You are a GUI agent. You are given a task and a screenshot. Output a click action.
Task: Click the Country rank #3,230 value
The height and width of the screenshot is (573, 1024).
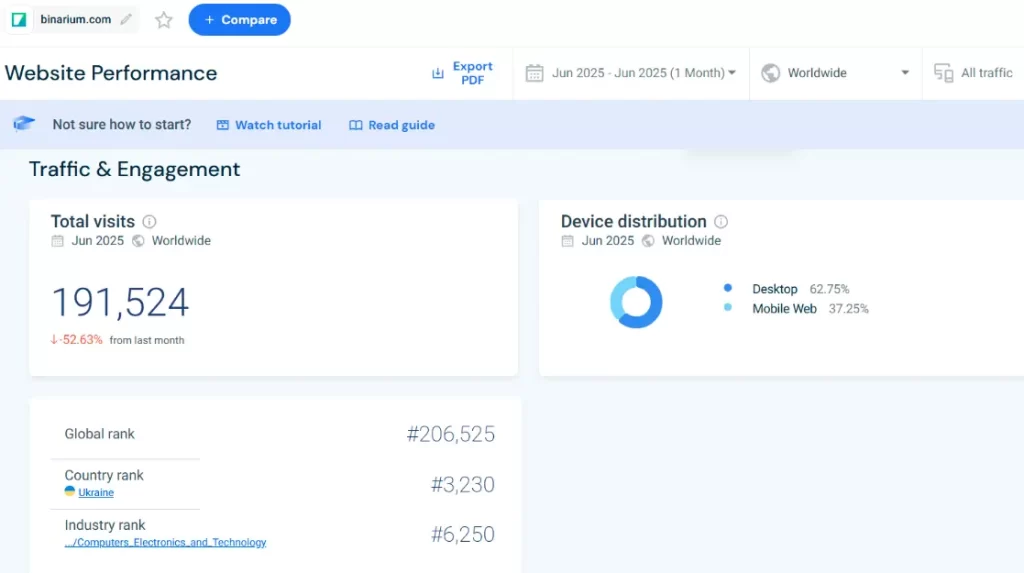point(462,485)
